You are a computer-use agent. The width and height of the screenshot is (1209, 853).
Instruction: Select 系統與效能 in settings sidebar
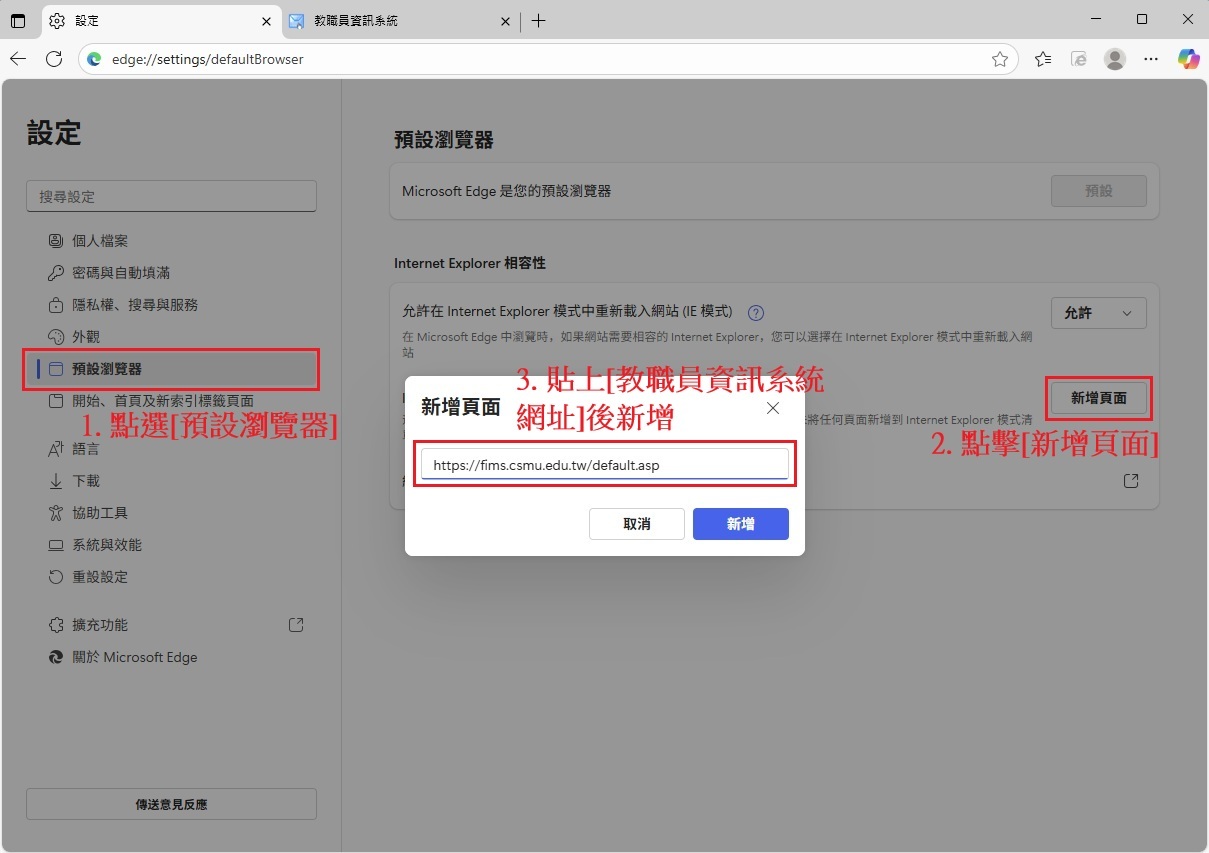pos(106,545)
